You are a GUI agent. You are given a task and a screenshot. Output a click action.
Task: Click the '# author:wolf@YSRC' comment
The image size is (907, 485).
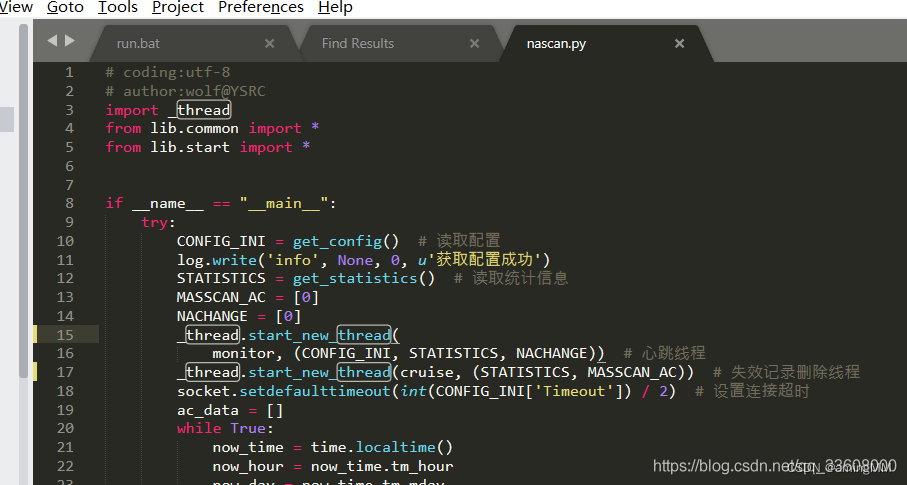pos(185,91)
